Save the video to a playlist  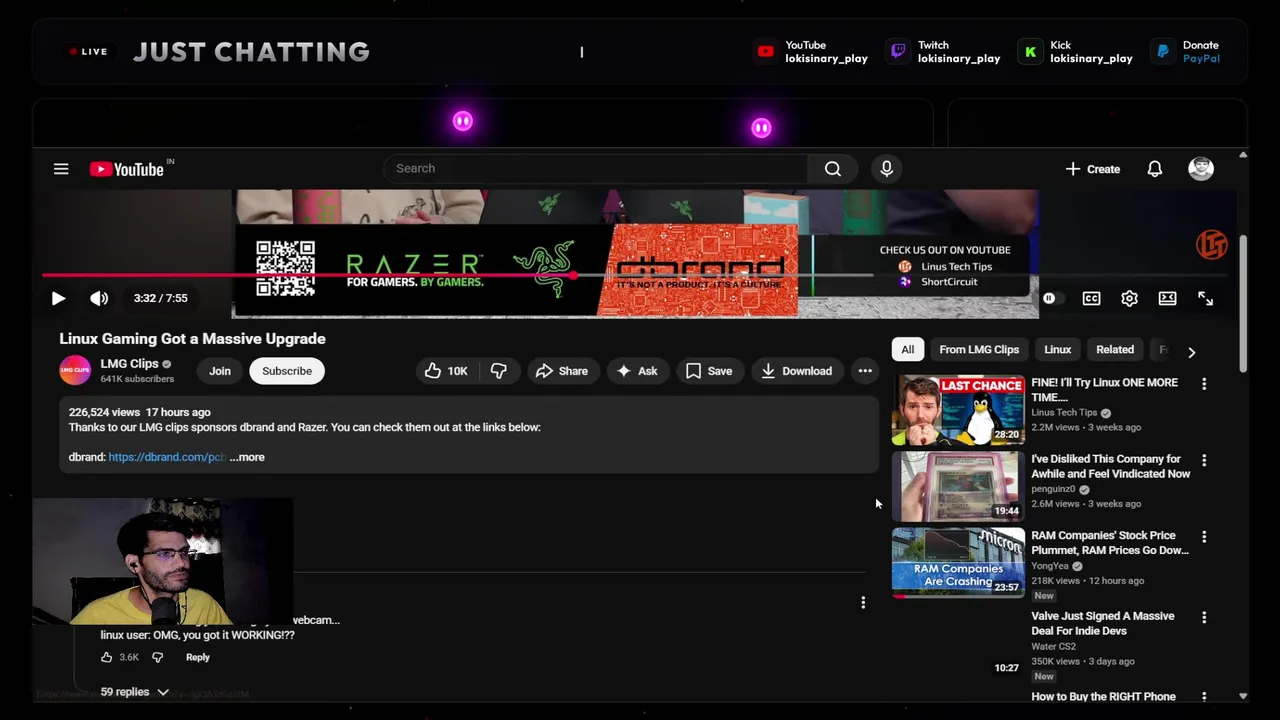(x=709, y=371)
